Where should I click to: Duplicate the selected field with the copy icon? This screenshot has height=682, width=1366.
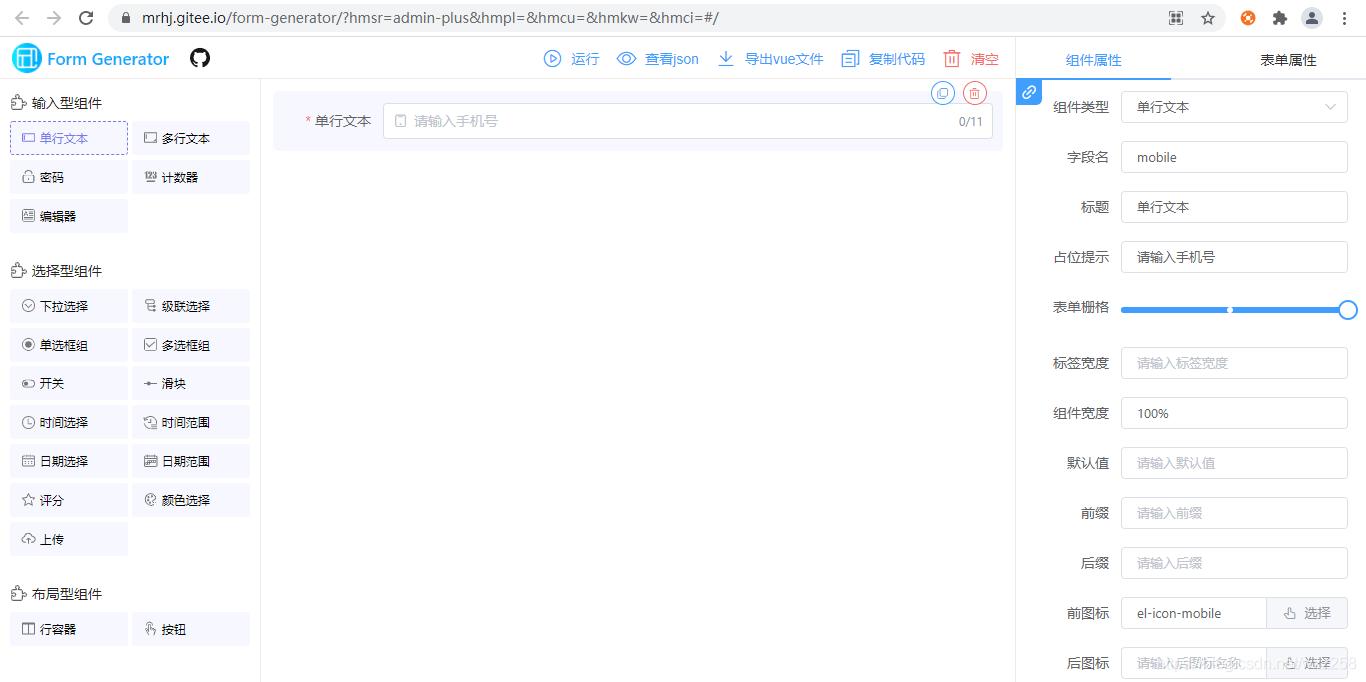pyautogui.click(x=942, y=92)
